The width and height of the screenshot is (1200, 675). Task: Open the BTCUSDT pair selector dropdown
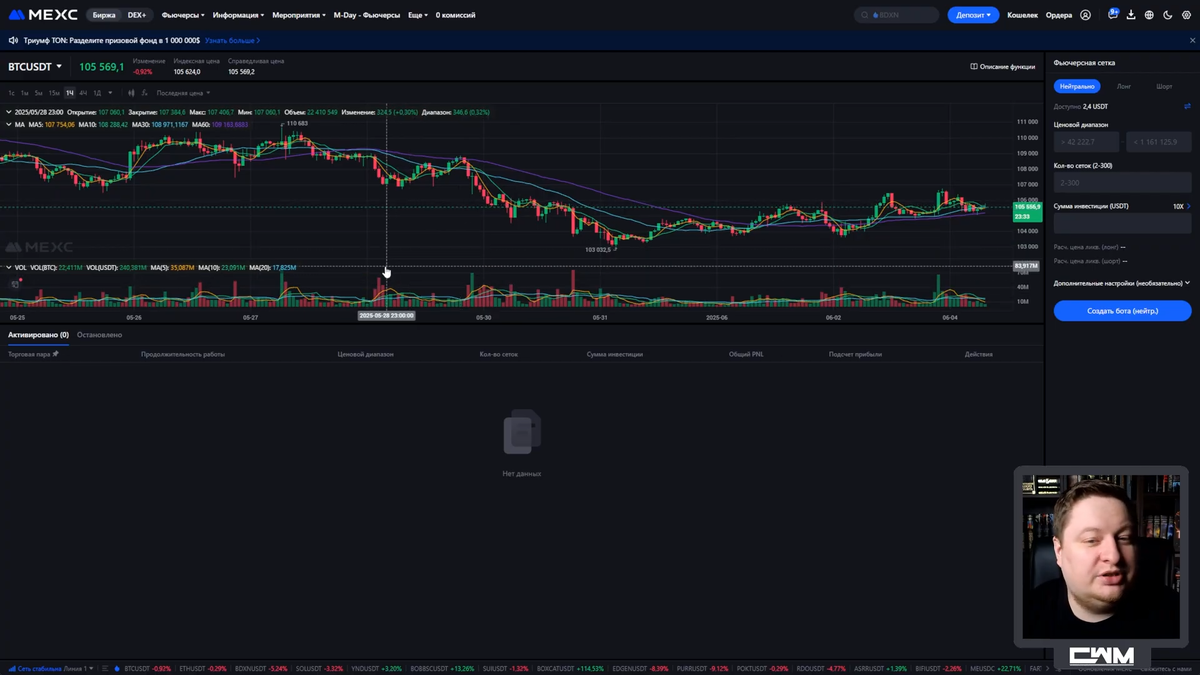(x=35, y=67)
